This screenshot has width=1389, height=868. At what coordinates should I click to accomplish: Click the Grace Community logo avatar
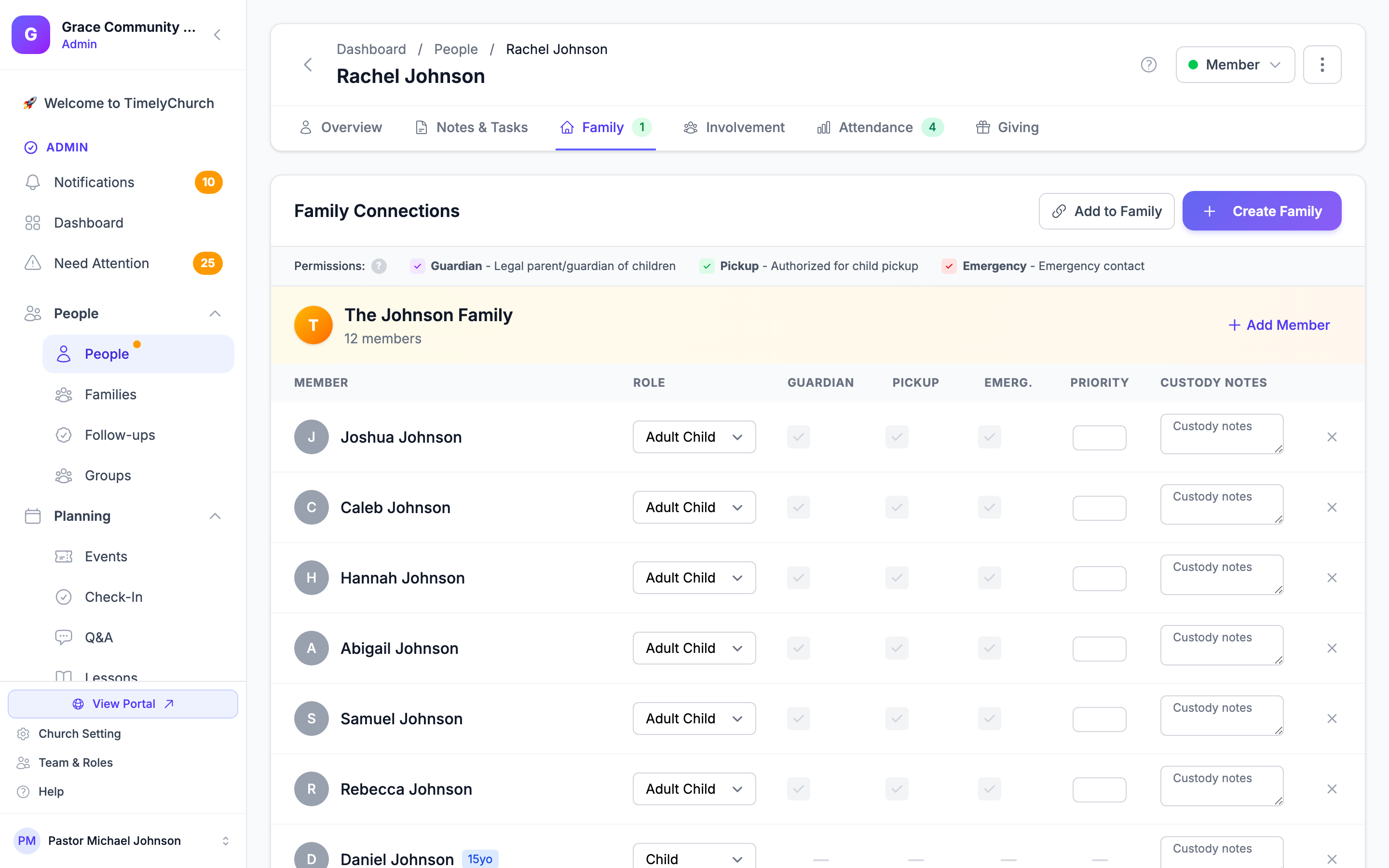pos(31,35)
